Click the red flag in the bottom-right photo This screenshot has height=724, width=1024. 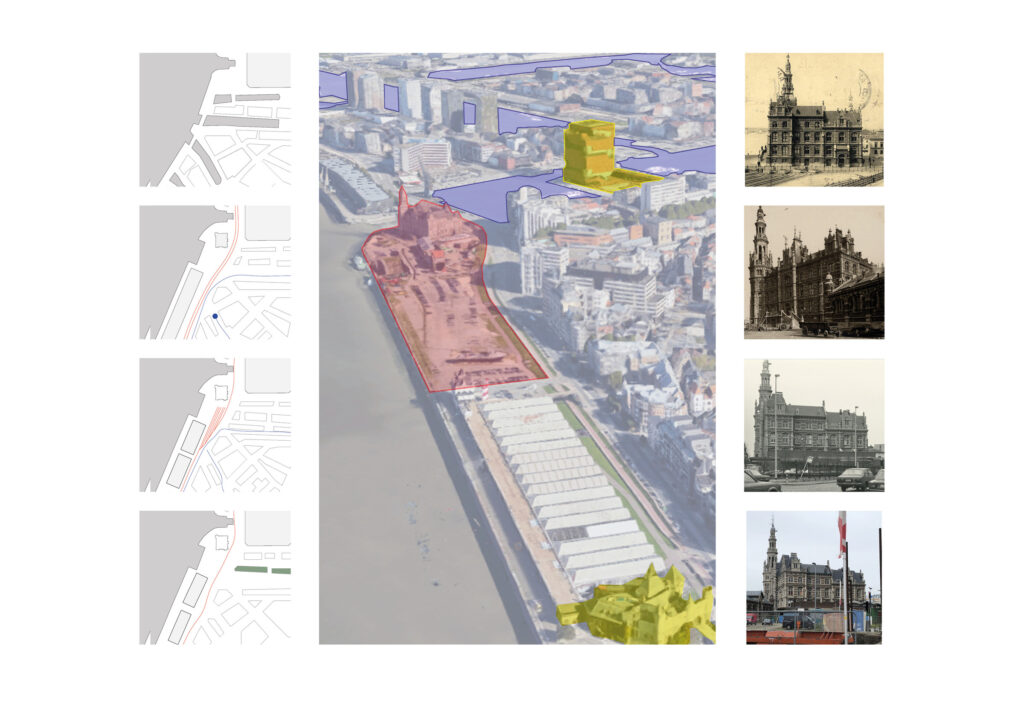click(842, 535)
